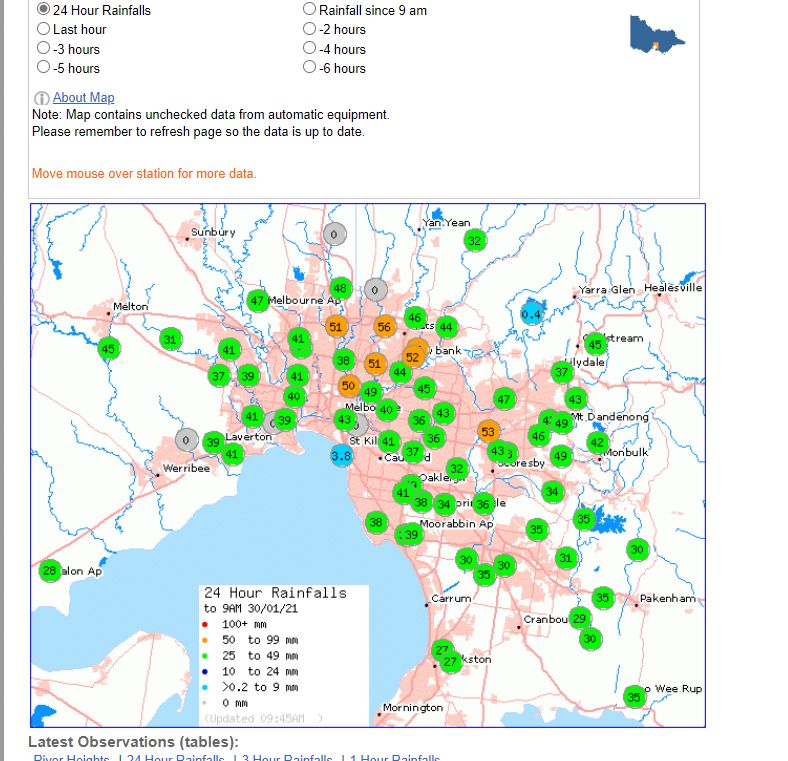Click the 45 station at Coldstream

[596, 345]
